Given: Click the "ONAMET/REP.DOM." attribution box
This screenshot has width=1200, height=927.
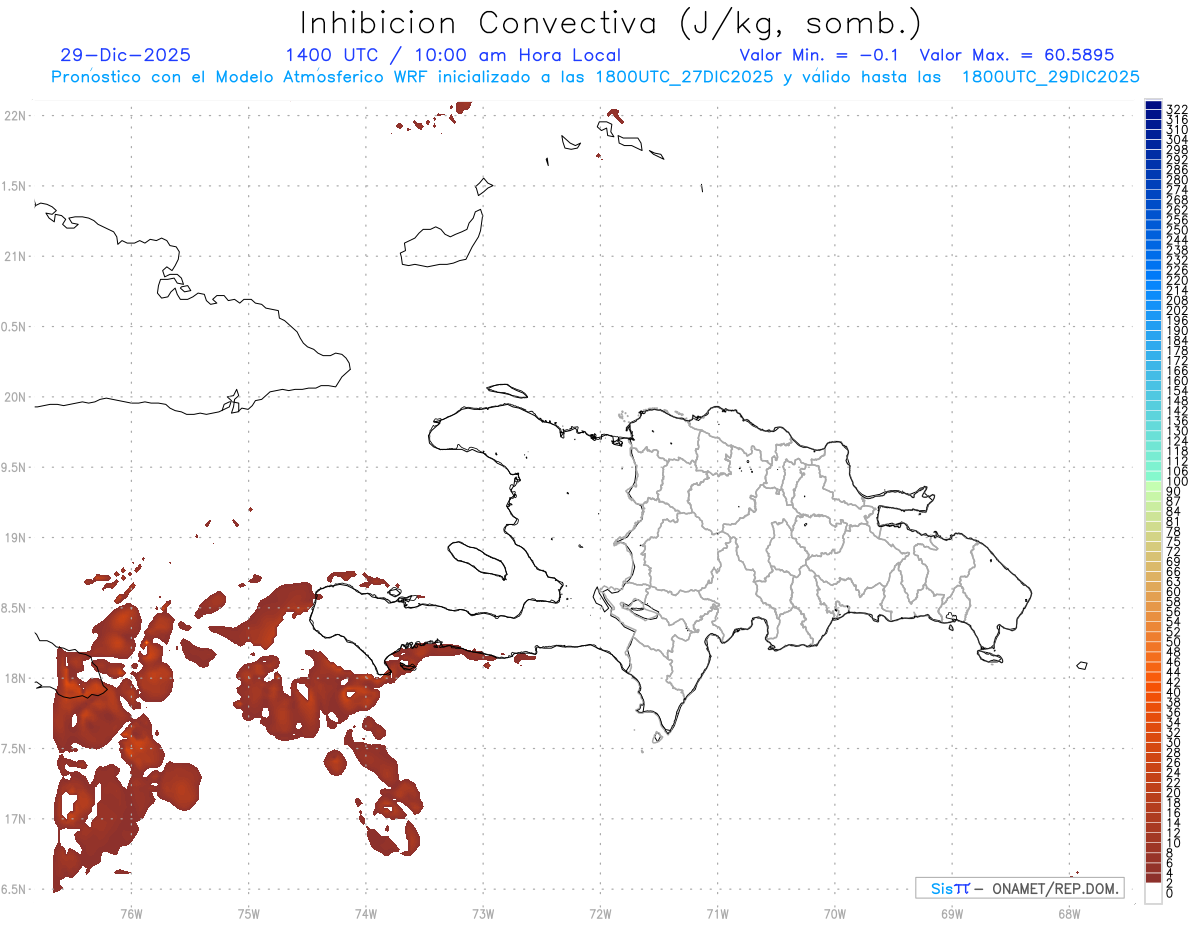Looking at the screenshot, I should coord(1019,888).
